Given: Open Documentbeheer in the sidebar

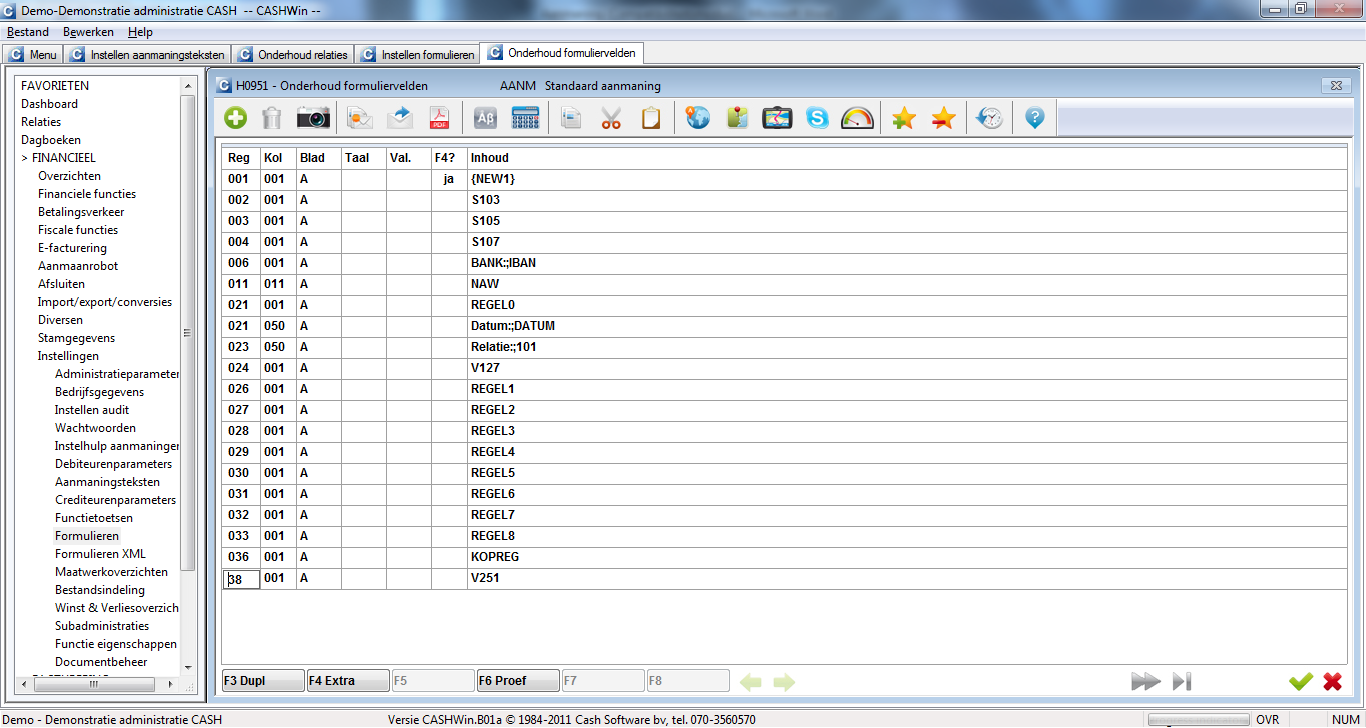Looking at the screenshot, I should (x=101, y=662).
